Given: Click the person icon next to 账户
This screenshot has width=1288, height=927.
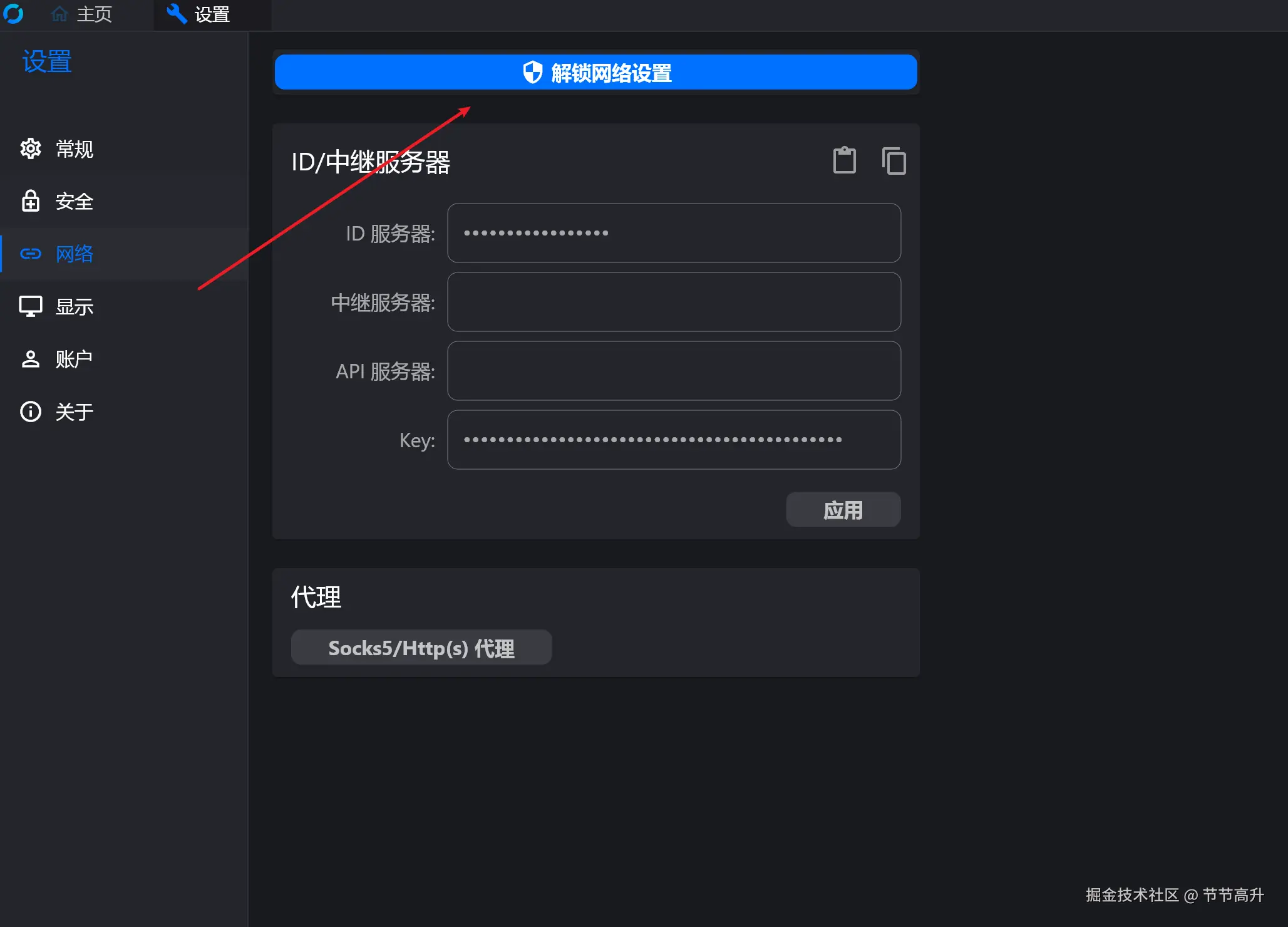Looking at the screenshot, I should tap(31, 359).
